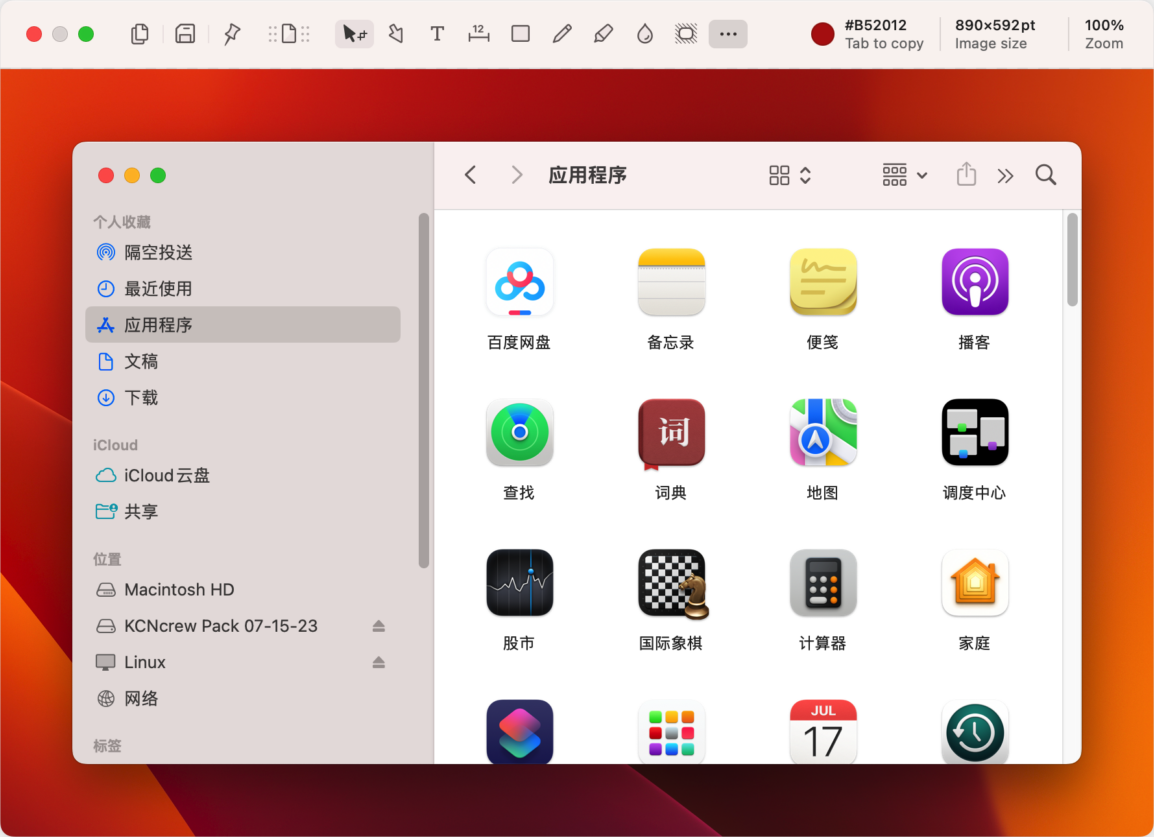Open the group-by options dropdown

pos(905,175)
